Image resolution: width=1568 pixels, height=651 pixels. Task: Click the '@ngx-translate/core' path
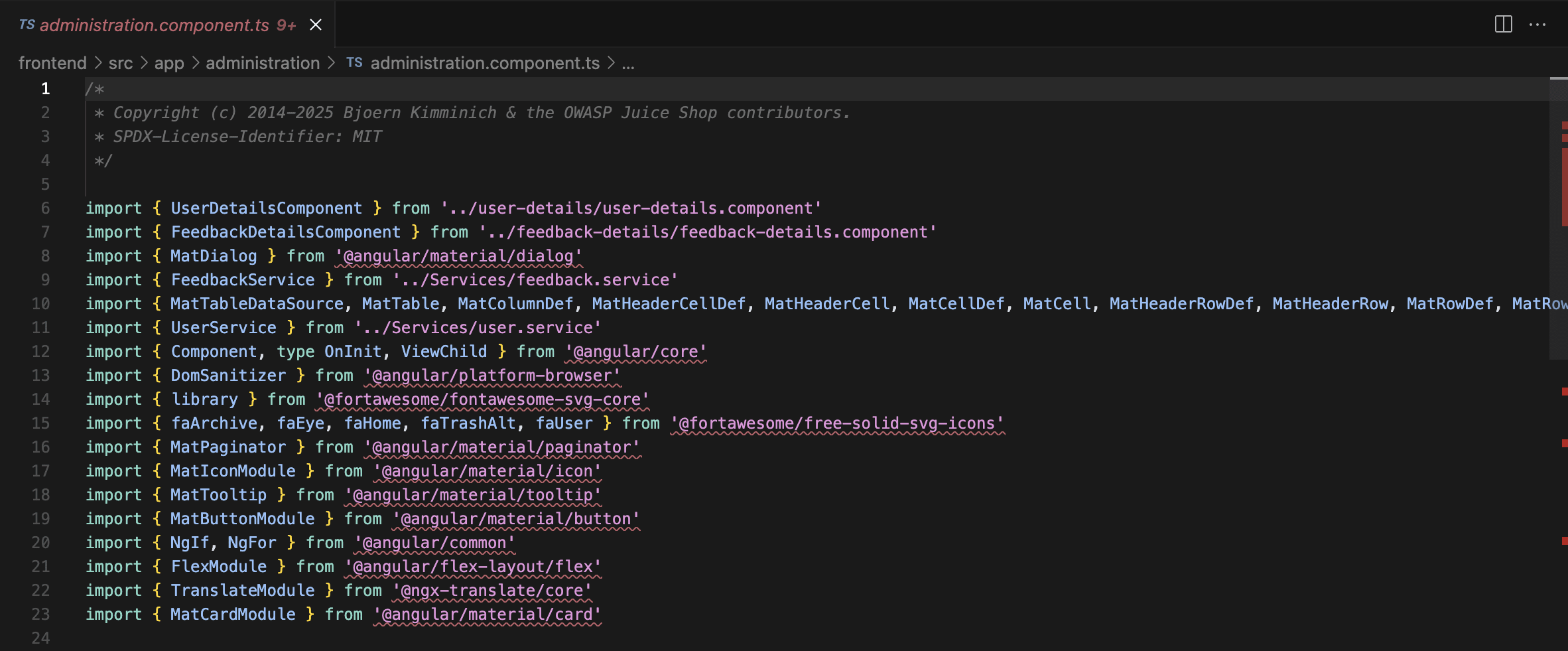tap(492, 591)
